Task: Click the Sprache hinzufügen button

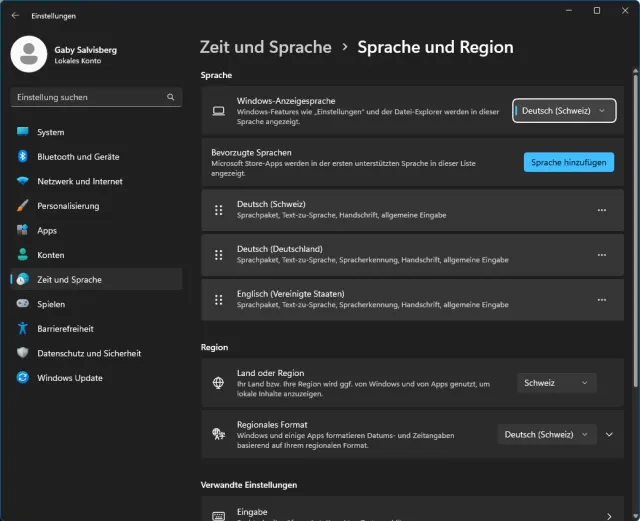Action: pos(568,162)
